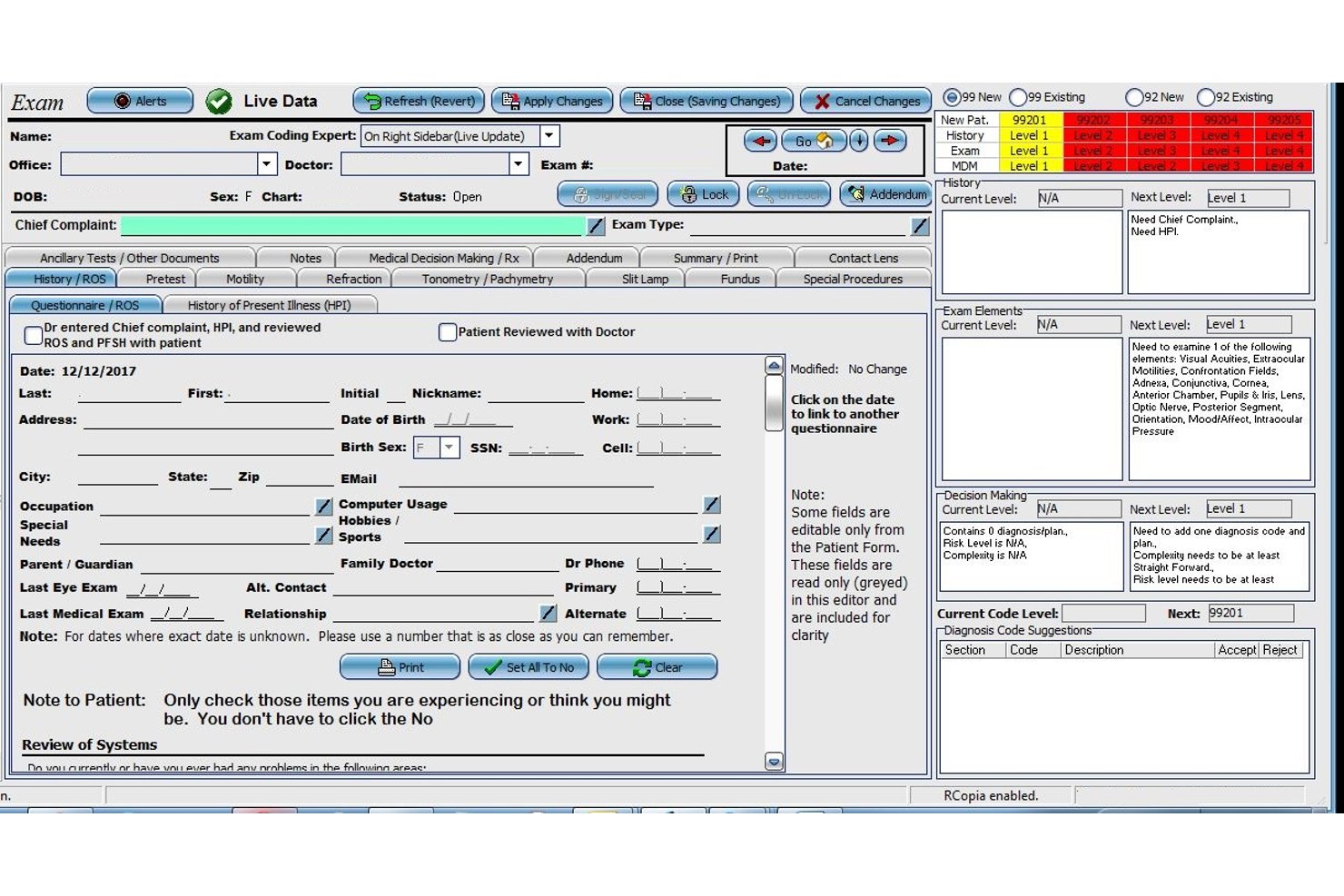Image resolution: width=1344 pixels, height=896 pixels.
Task: Open the Office dropdown
Action: tap(266, 164)
